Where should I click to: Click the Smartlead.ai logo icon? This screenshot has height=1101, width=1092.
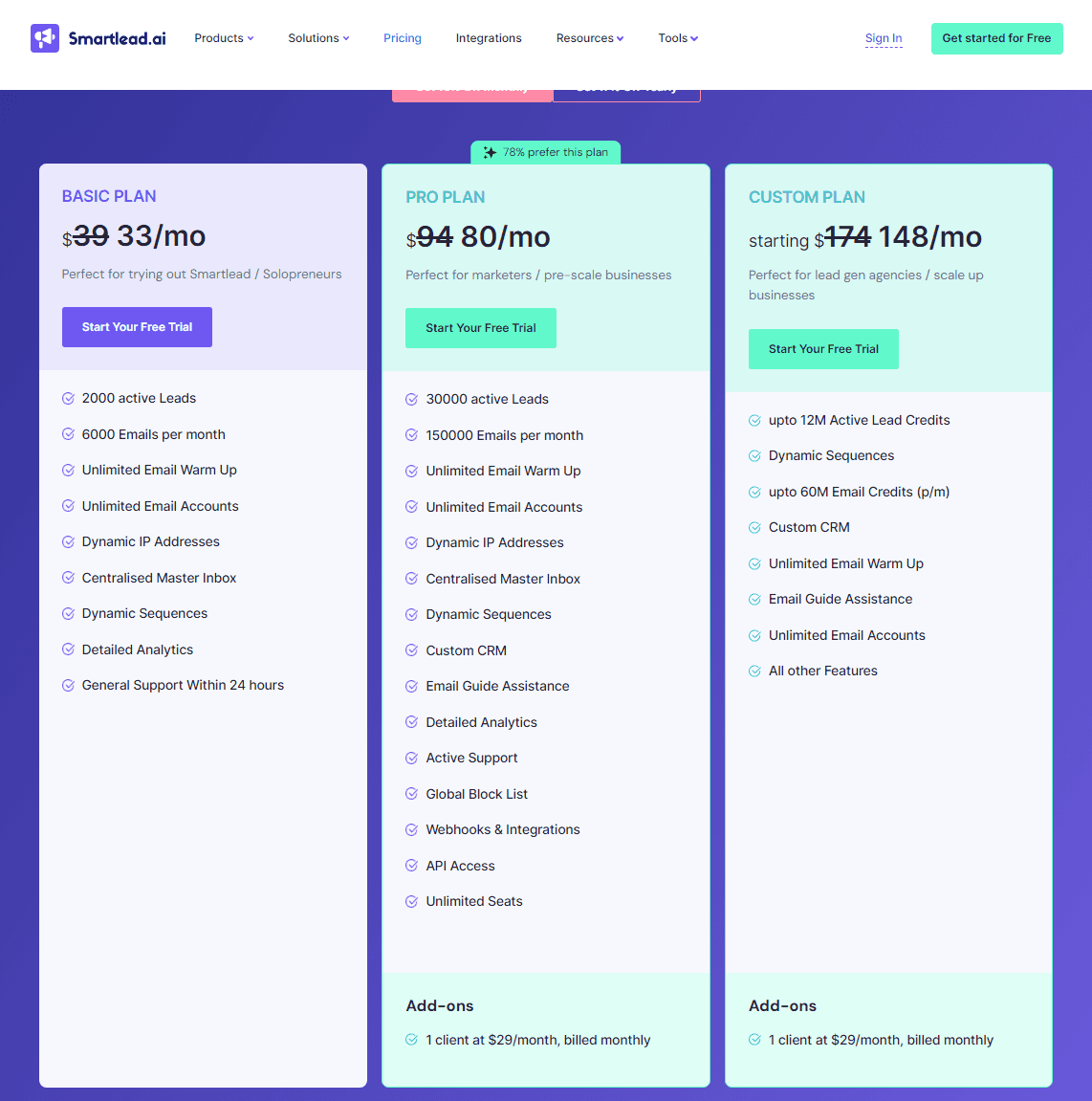(x=45, y=38)
